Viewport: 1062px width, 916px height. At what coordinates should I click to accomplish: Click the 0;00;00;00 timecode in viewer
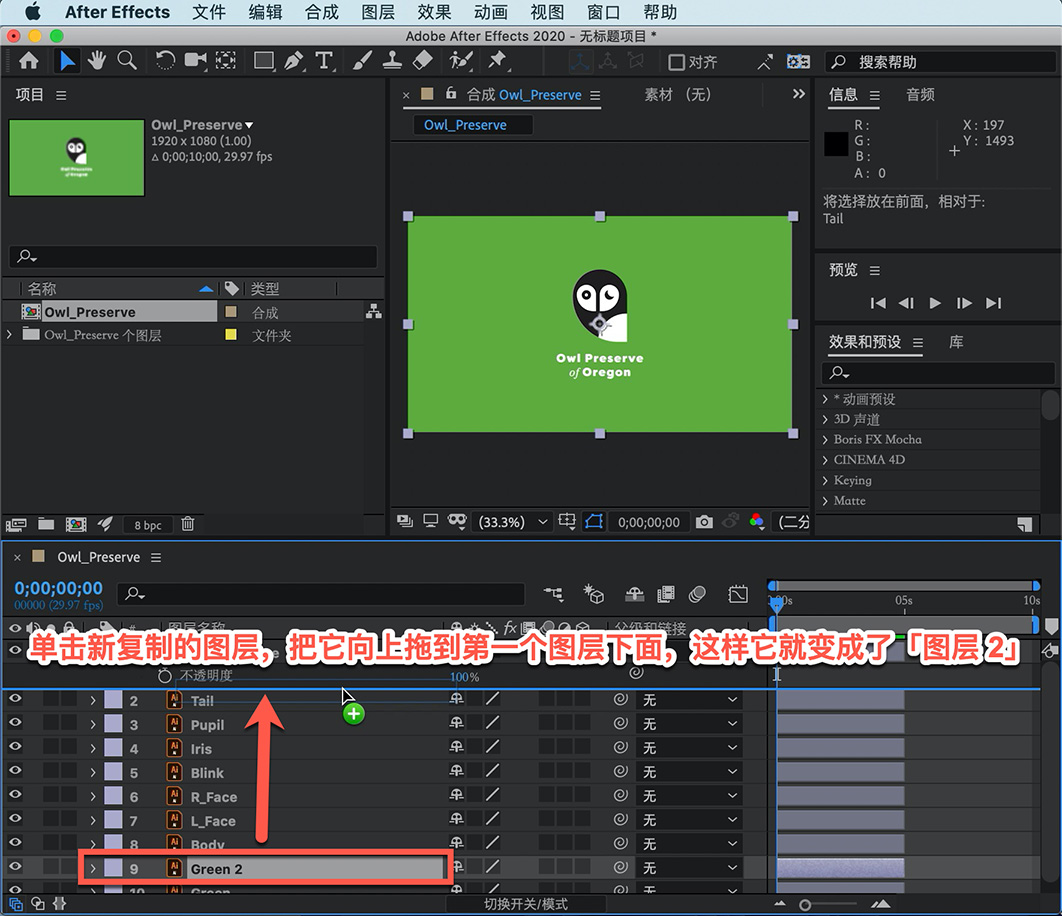[649, 522]
